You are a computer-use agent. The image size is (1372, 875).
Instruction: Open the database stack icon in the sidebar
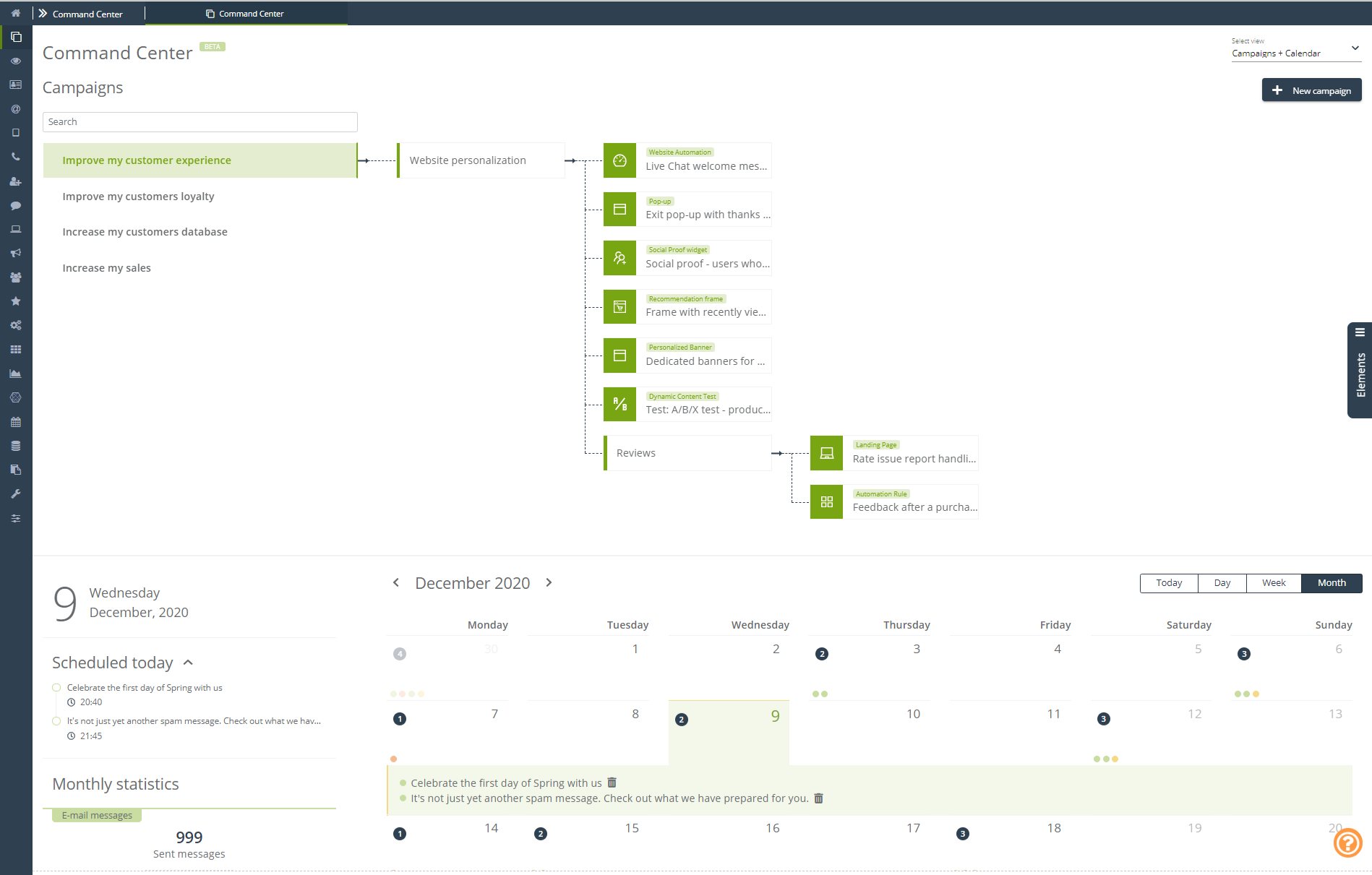16,446
